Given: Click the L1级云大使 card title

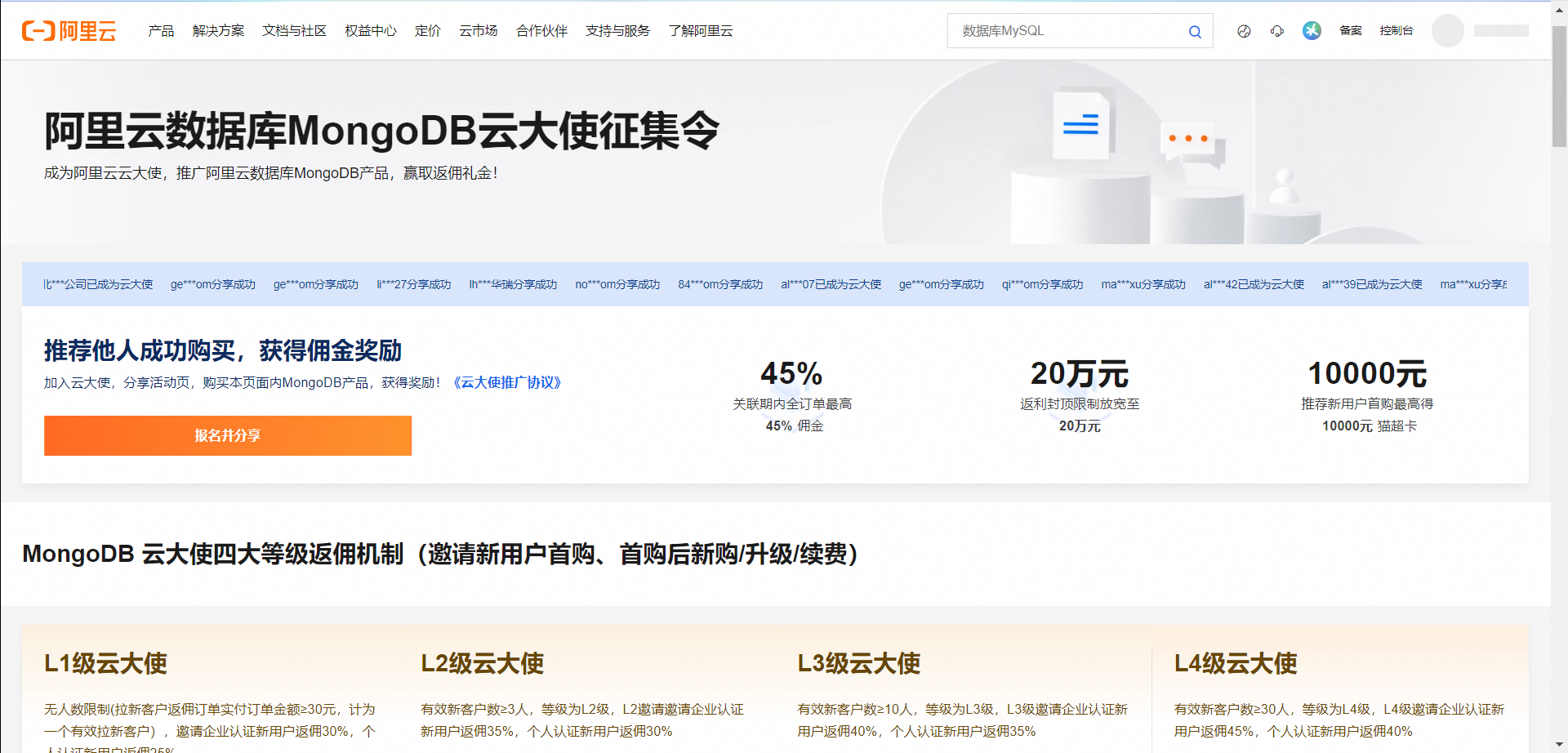Looking at the screenshot, I should (x=105, y=663).
